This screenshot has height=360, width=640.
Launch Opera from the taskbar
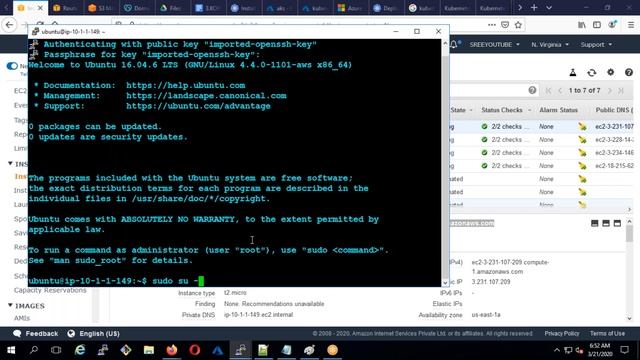click(x=195, y=350)
